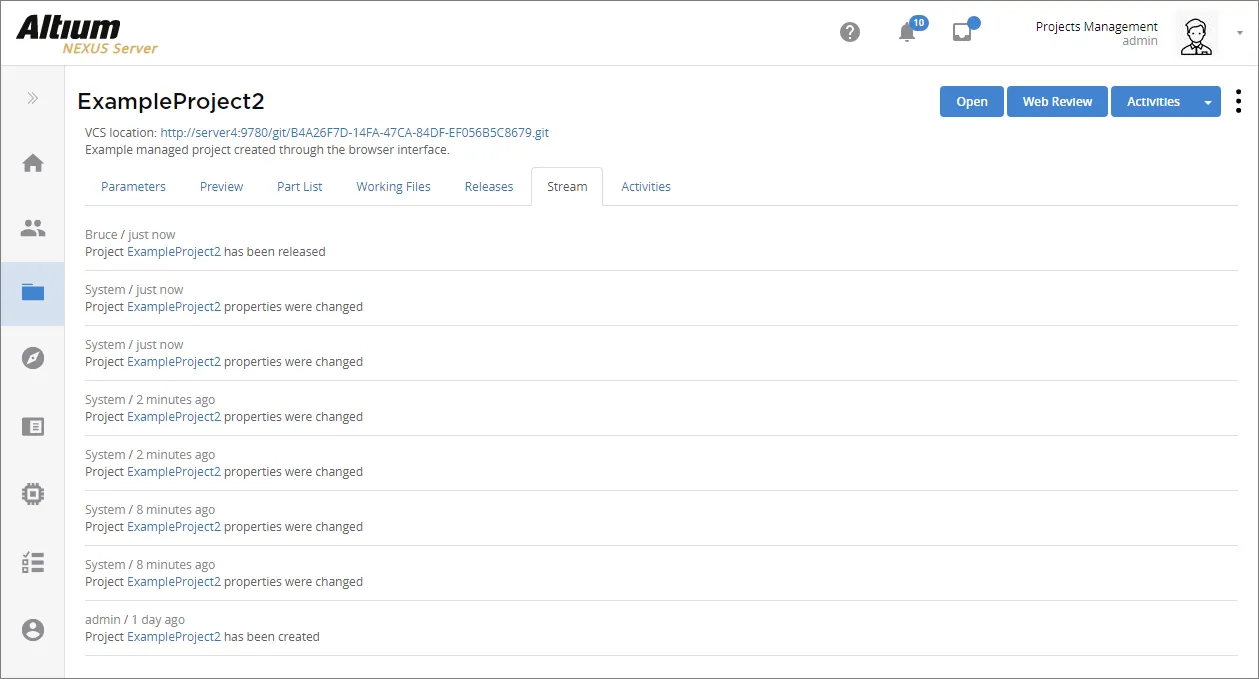Open the Working Files tab
Screen dimensions: 1259x679
[x=393, y=187]
